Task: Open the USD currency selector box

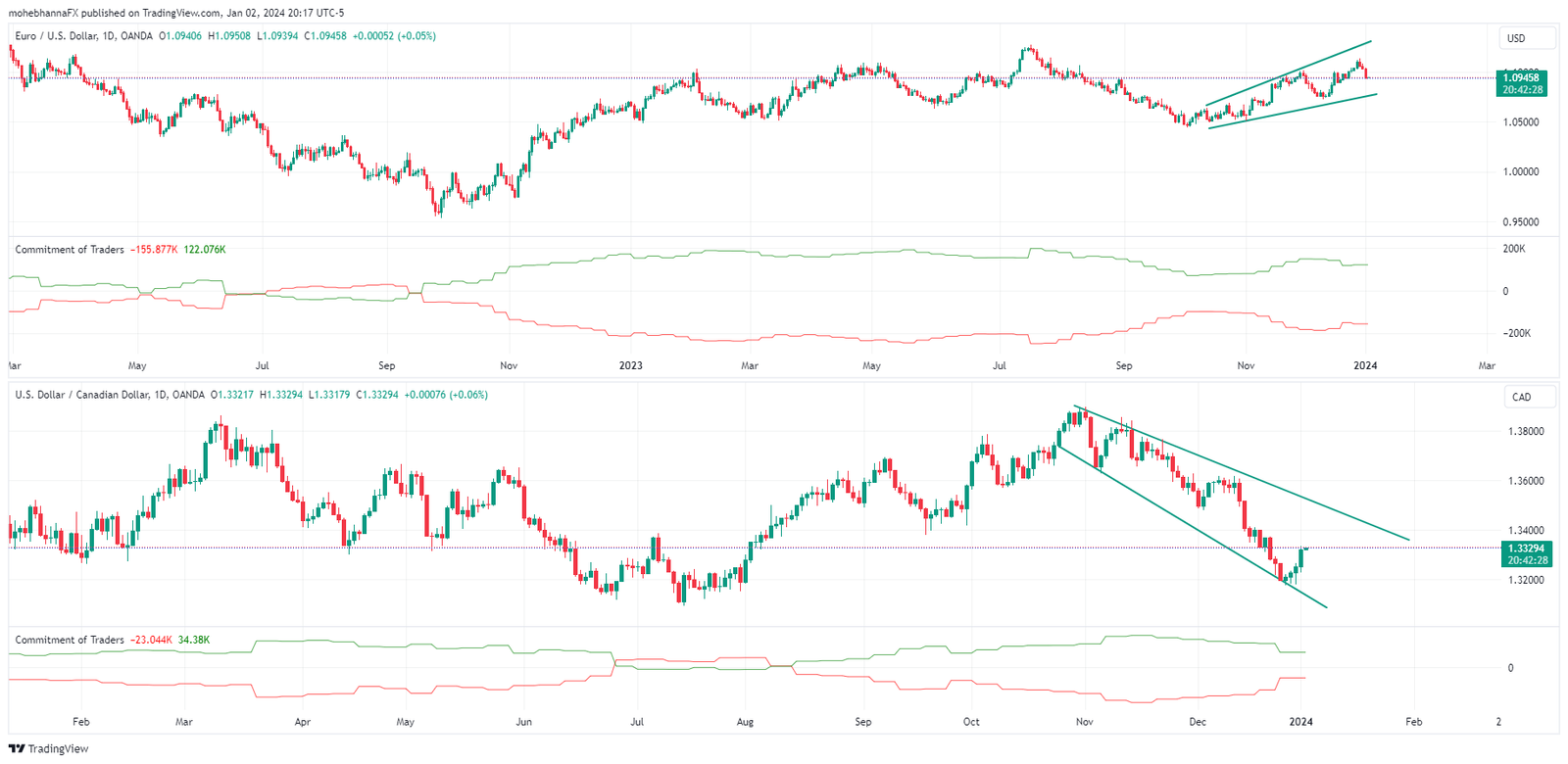Action: (1526, 38)
